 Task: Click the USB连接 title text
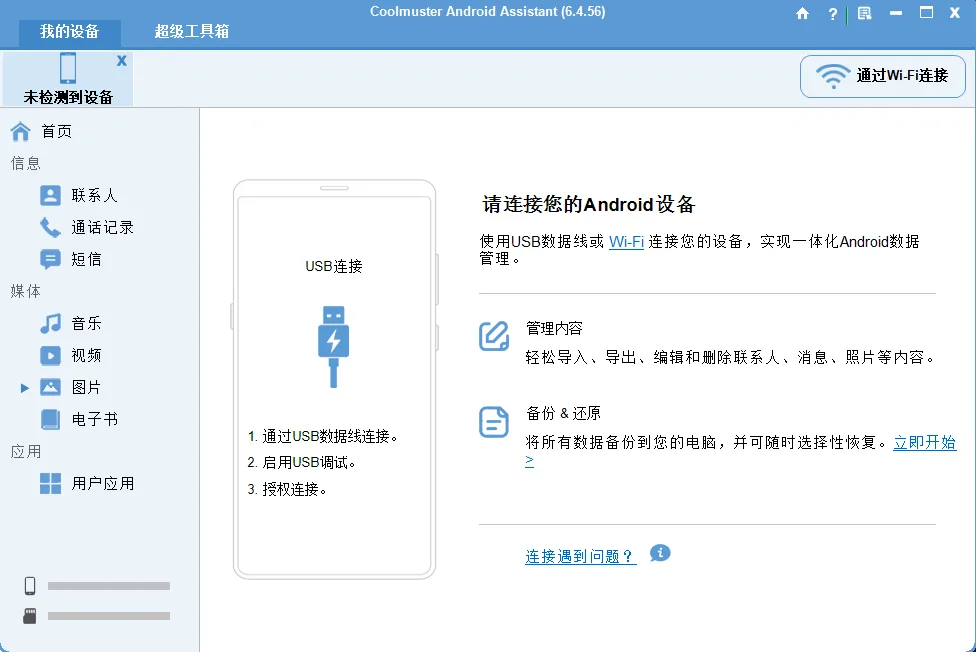click(334, 267)
